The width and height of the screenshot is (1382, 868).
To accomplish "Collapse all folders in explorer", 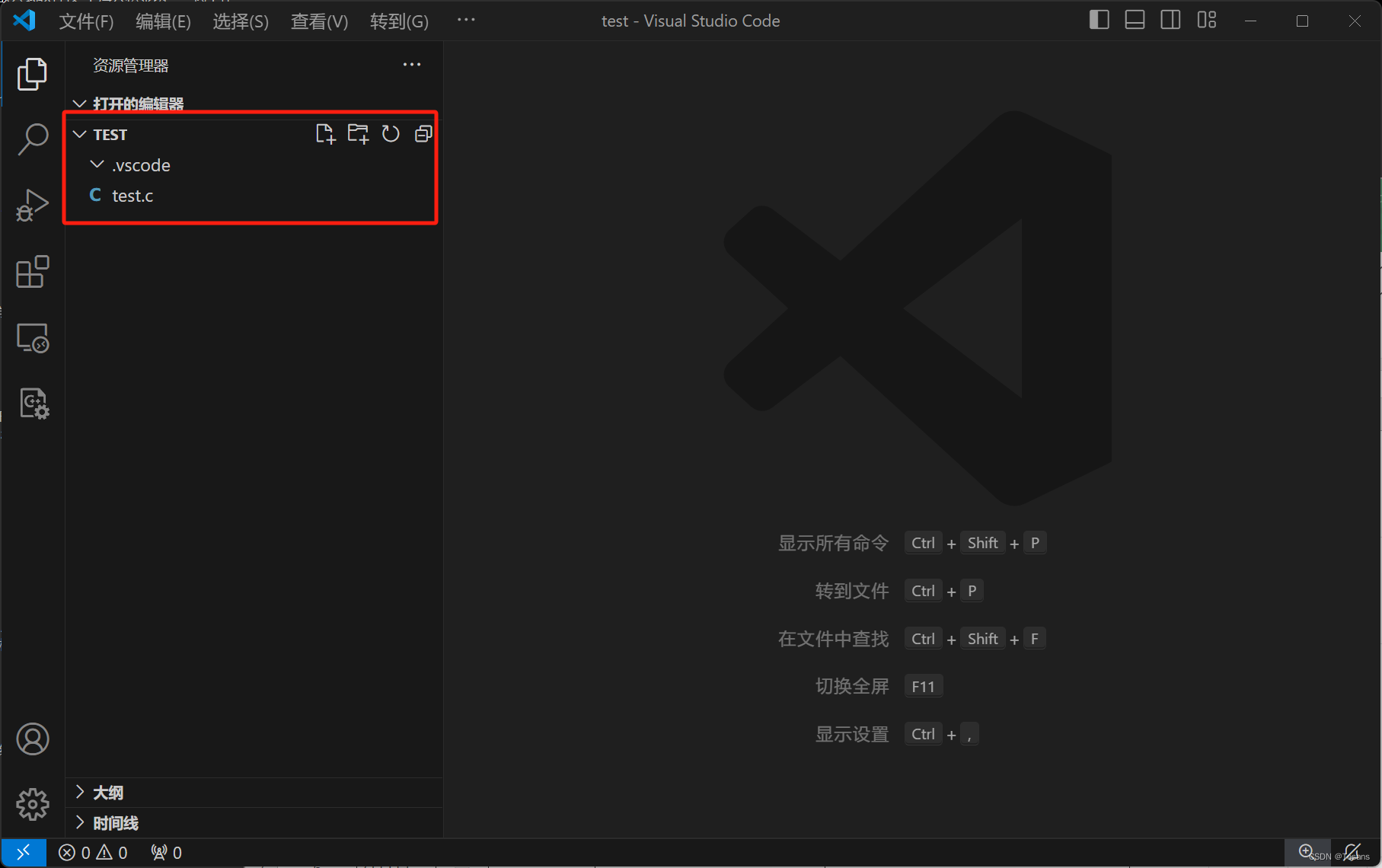I will tap(423, 134).
